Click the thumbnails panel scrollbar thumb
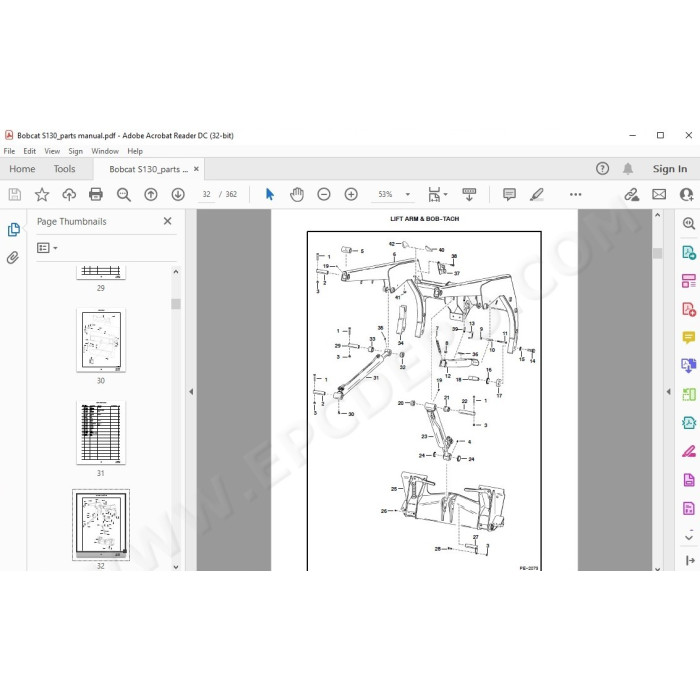This screenshot has height=700, width=700. coord(176,304)
